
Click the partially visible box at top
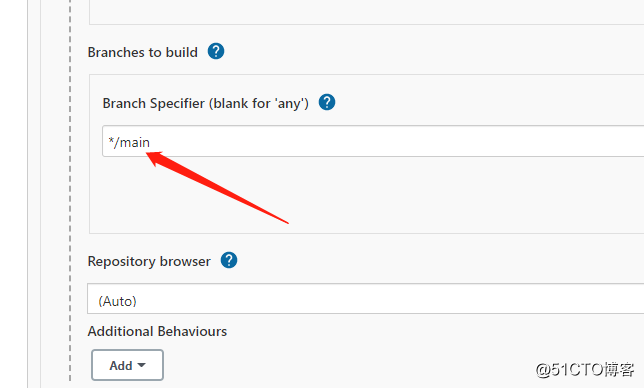366,12
